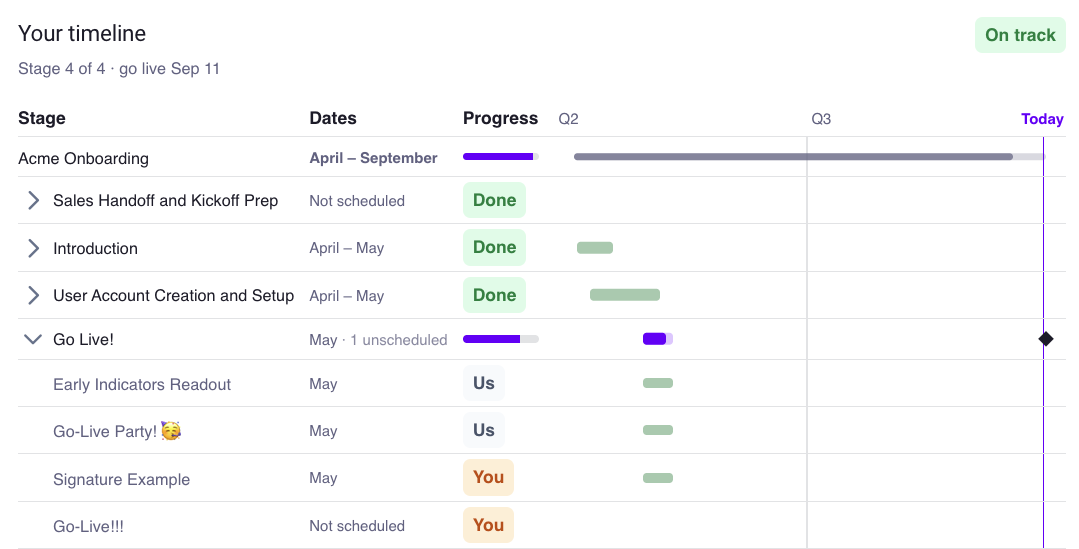Collapse the Go Live! stage
The image size is (1079, 549).
(33, 339)
